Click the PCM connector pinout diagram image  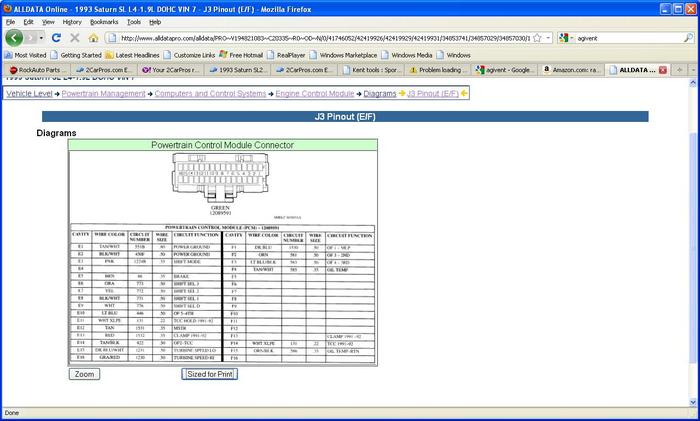click(x=222, y=258)
